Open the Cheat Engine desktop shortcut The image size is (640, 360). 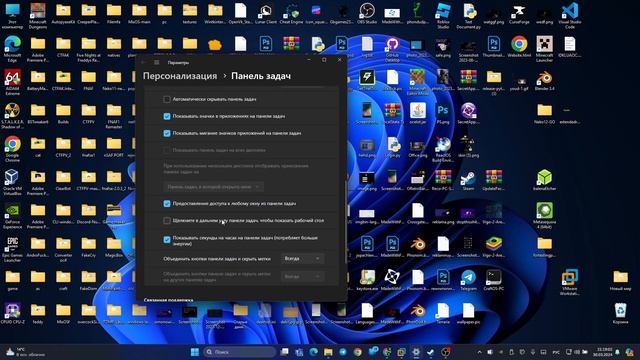291,14
